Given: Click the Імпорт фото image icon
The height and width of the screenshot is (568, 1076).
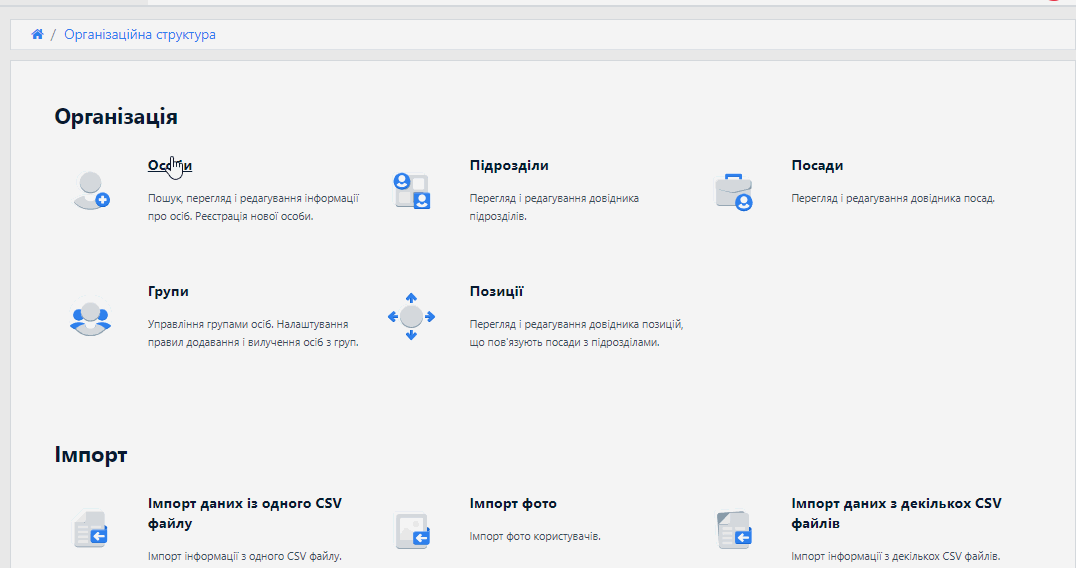Looking at the screenshot, I should point(412,529).
